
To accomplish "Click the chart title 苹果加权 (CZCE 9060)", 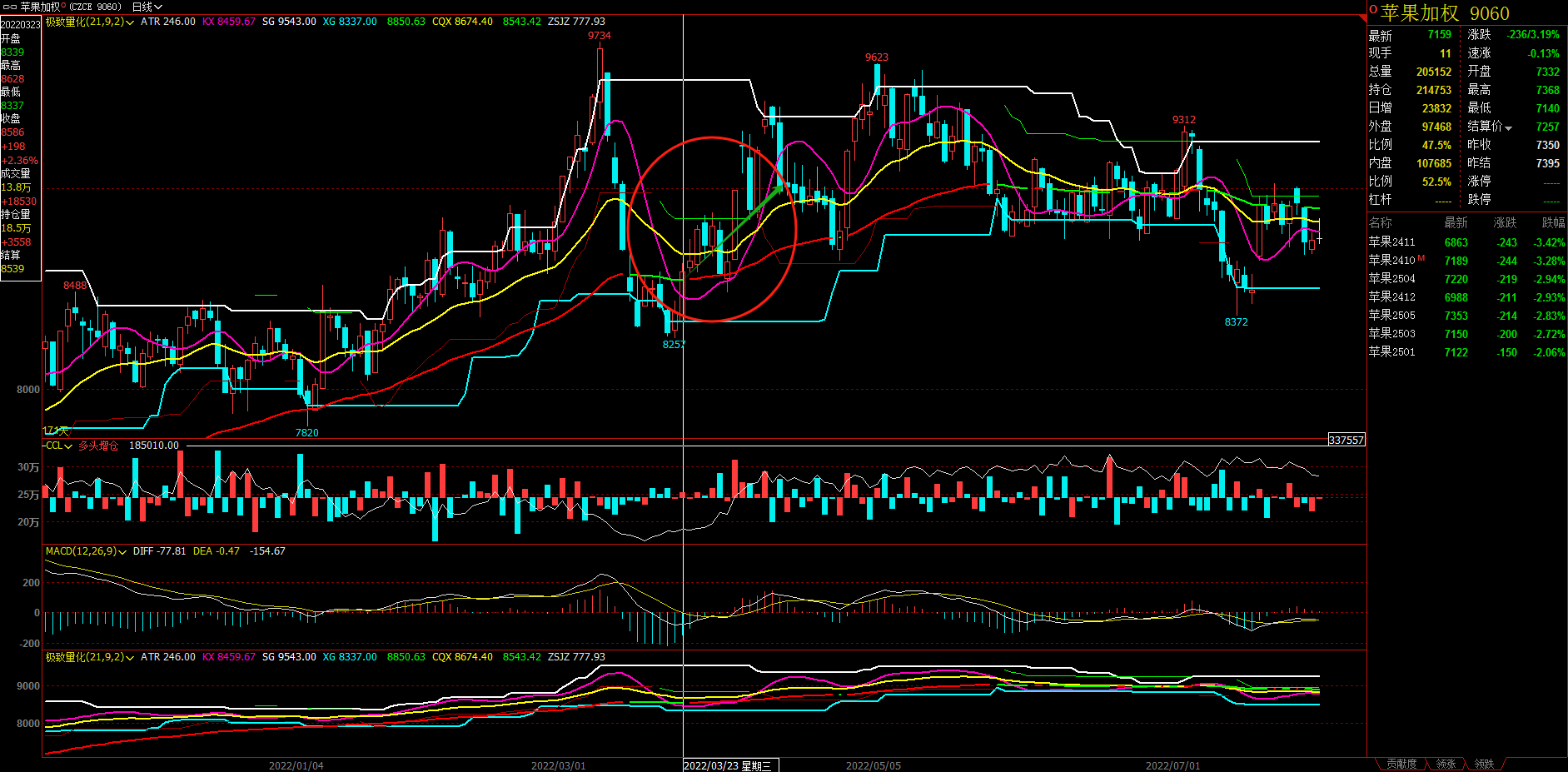I will (x=71, y=7).
